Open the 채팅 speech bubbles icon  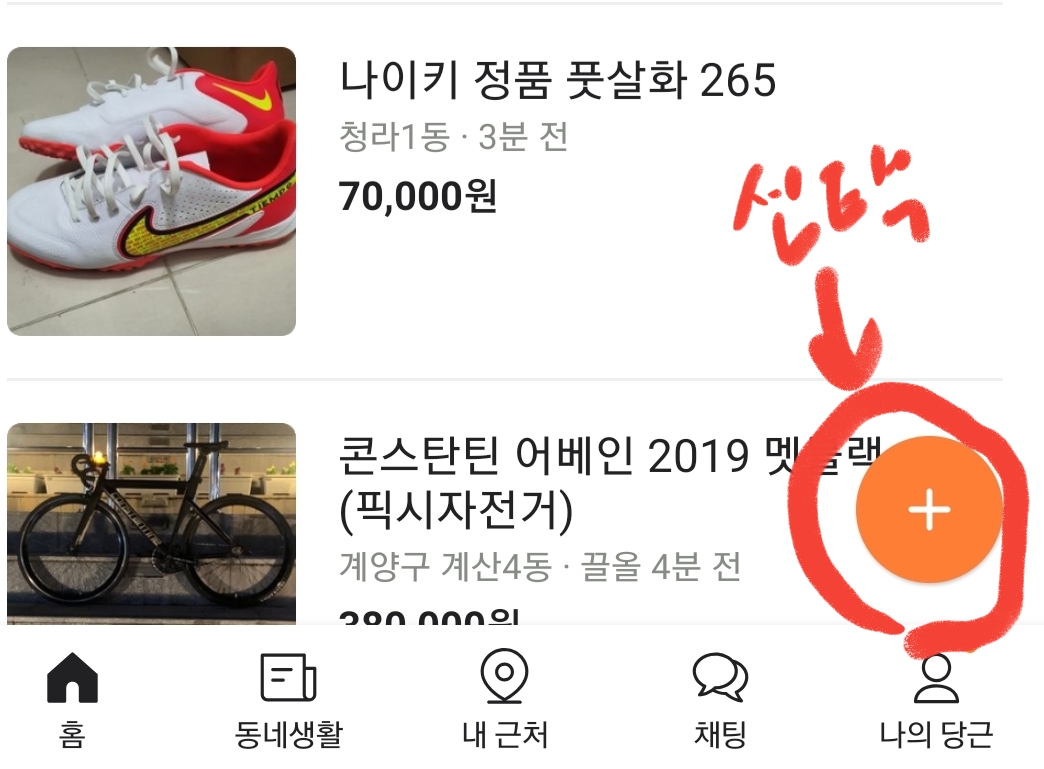point(720,677)
